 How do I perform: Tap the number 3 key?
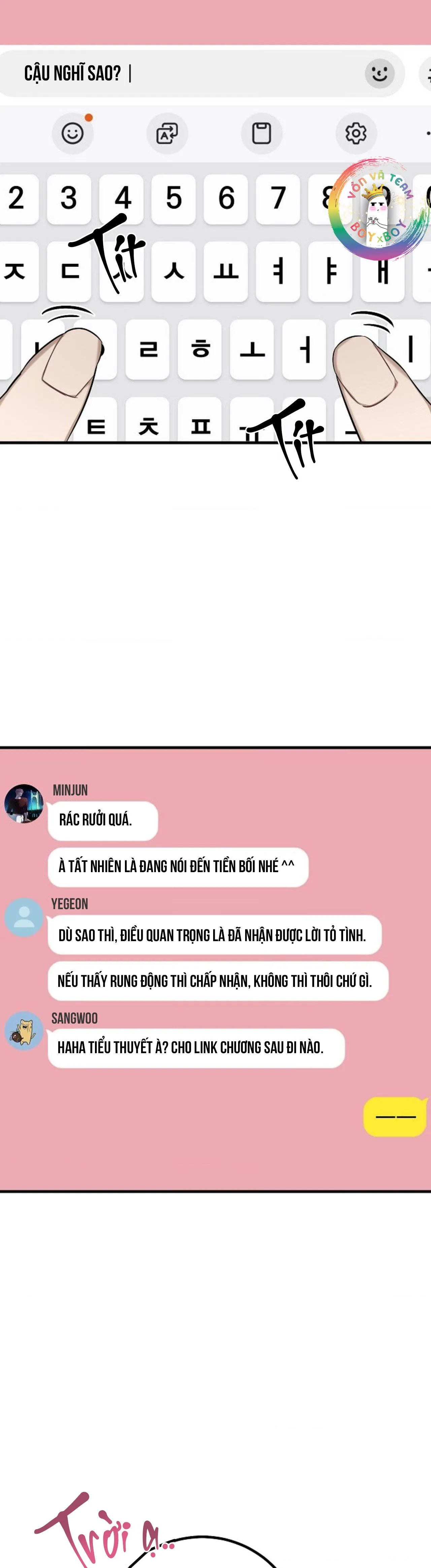69,199
